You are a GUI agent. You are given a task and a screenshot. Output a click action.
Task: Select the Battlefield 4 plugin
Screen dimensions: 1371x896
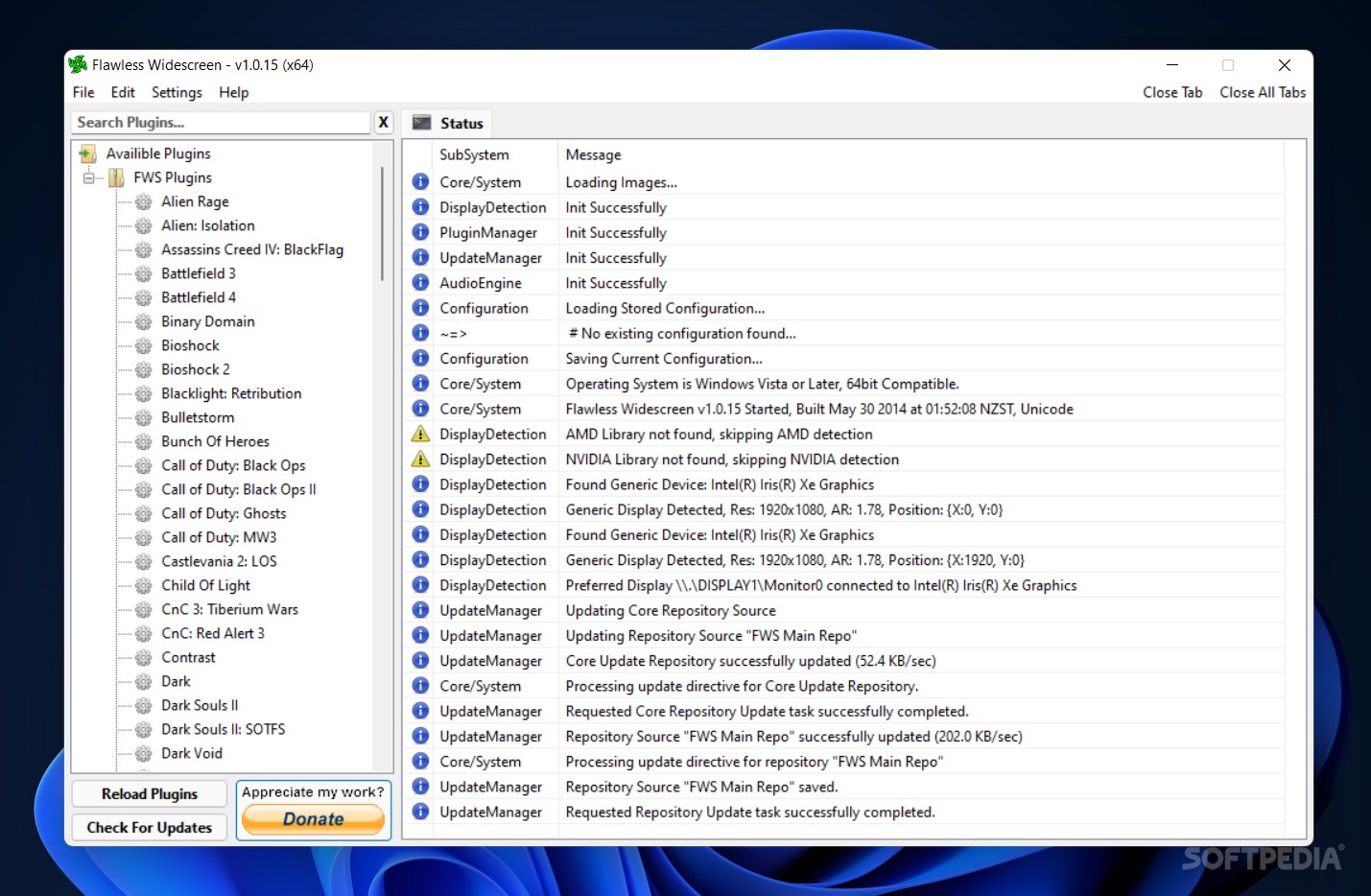pos(199,297)
